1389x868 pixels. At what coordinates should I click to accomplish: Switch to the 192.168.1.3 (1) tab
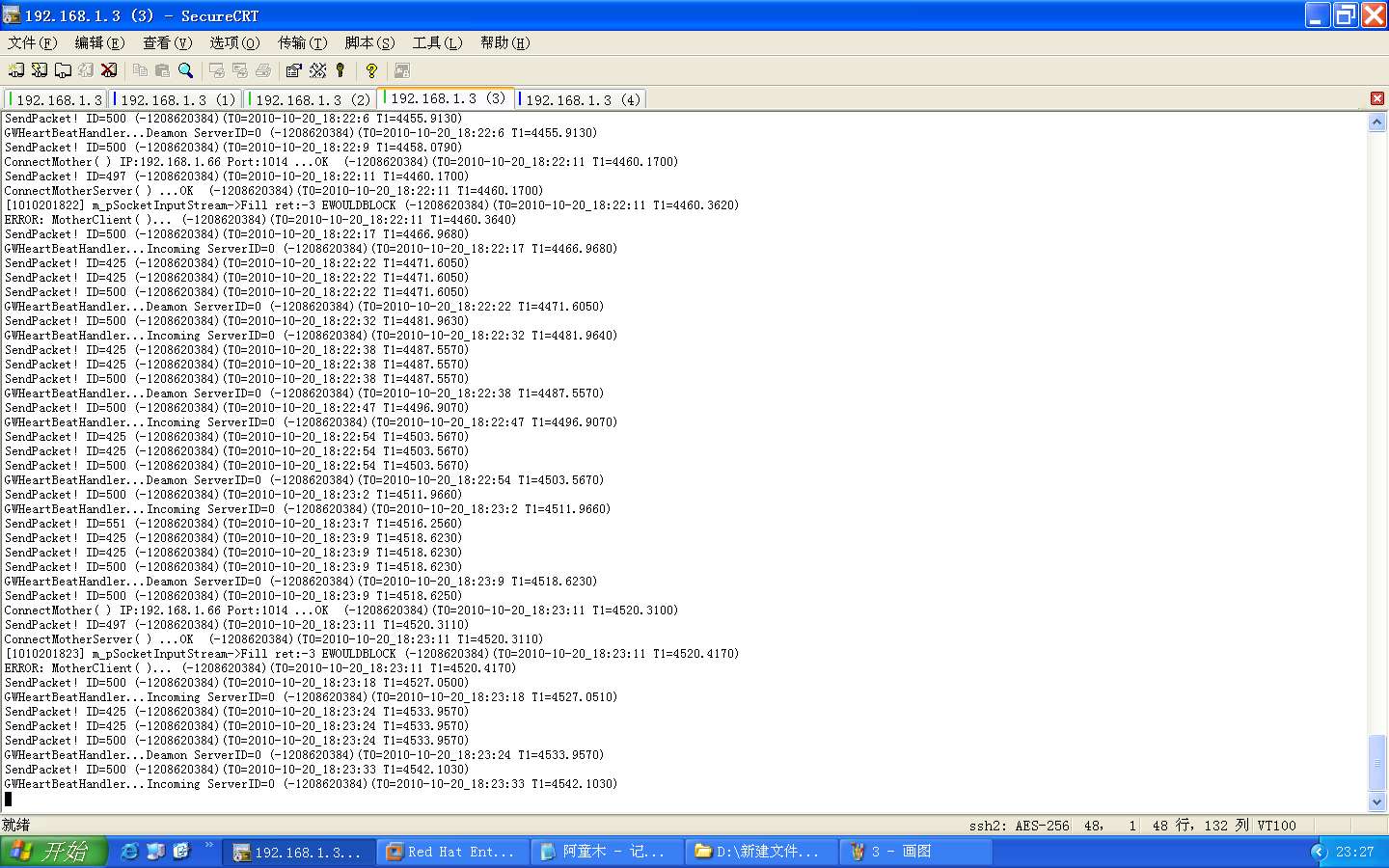(177, 99)
